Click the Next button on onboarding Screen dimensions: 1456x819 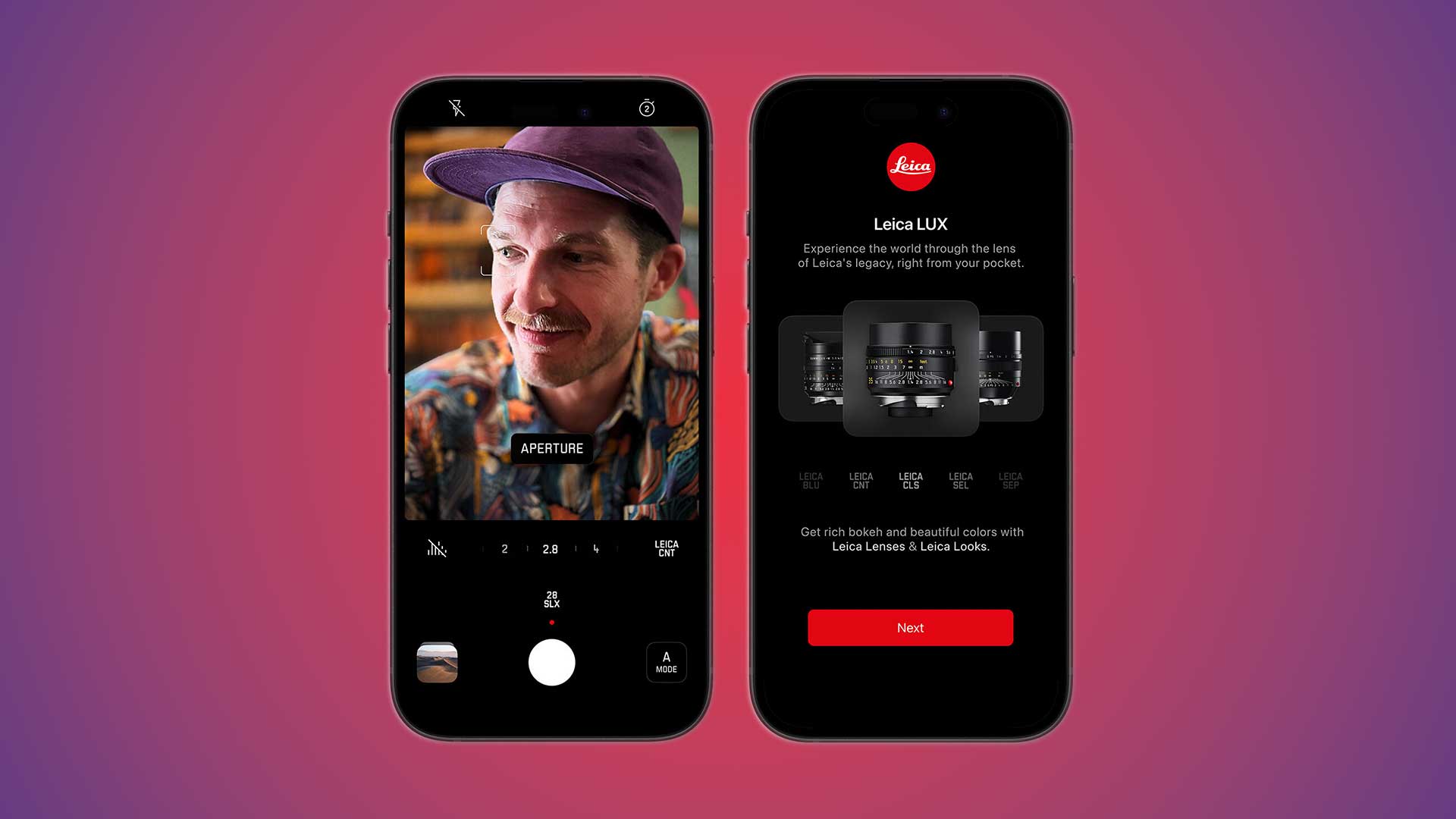911,628
